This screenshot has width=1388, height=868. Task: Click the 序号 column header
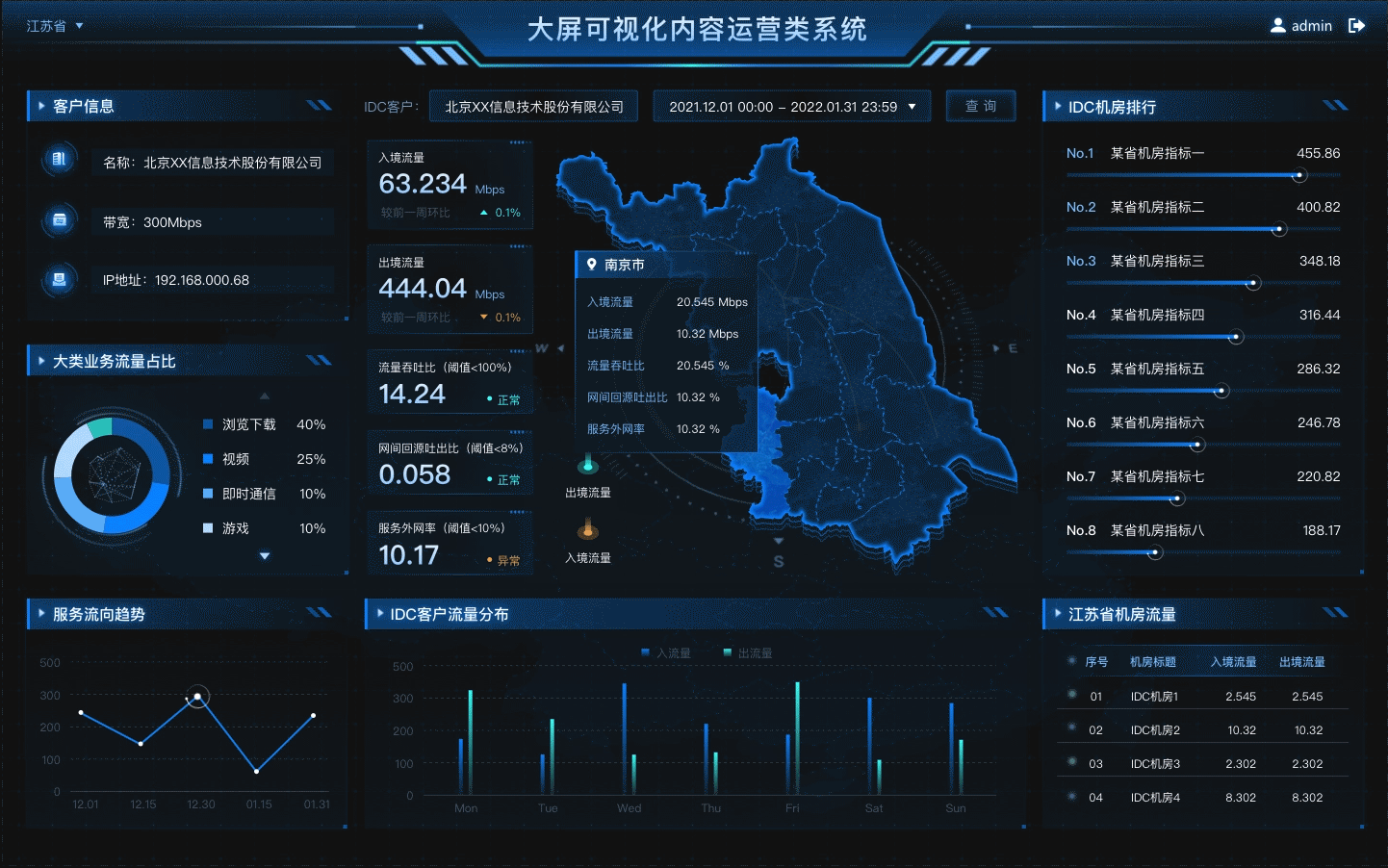tap(1096, 662)
